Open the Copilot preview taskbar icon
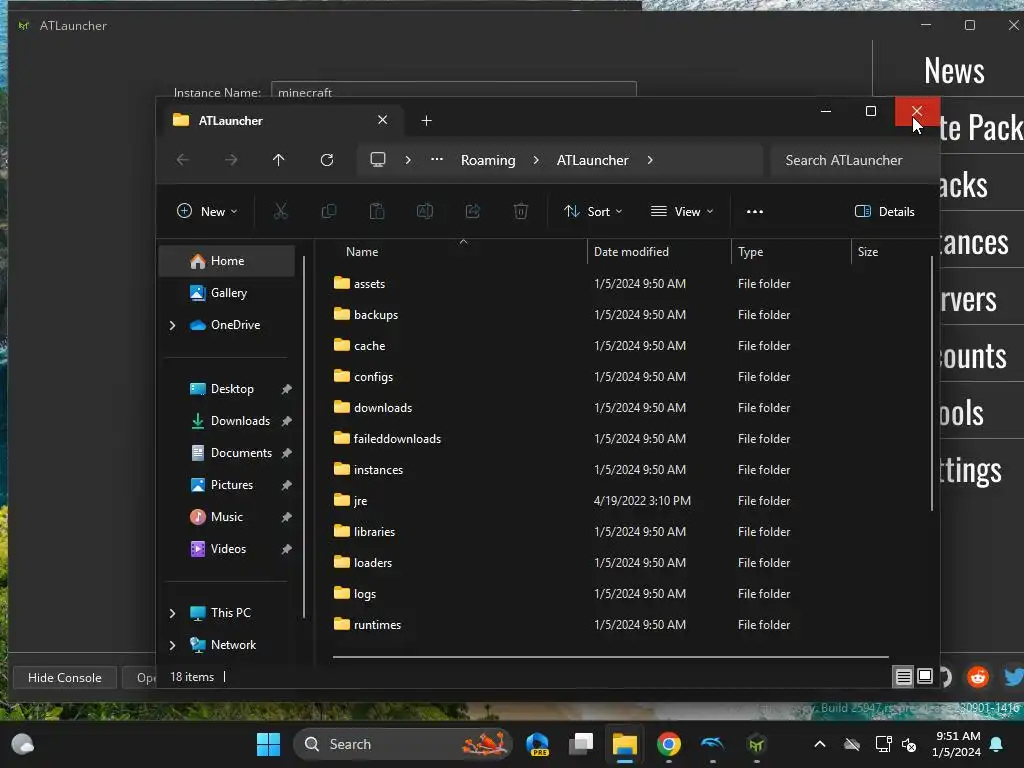Viewport: 1024px width, 768px height. (x=537, y=744)
